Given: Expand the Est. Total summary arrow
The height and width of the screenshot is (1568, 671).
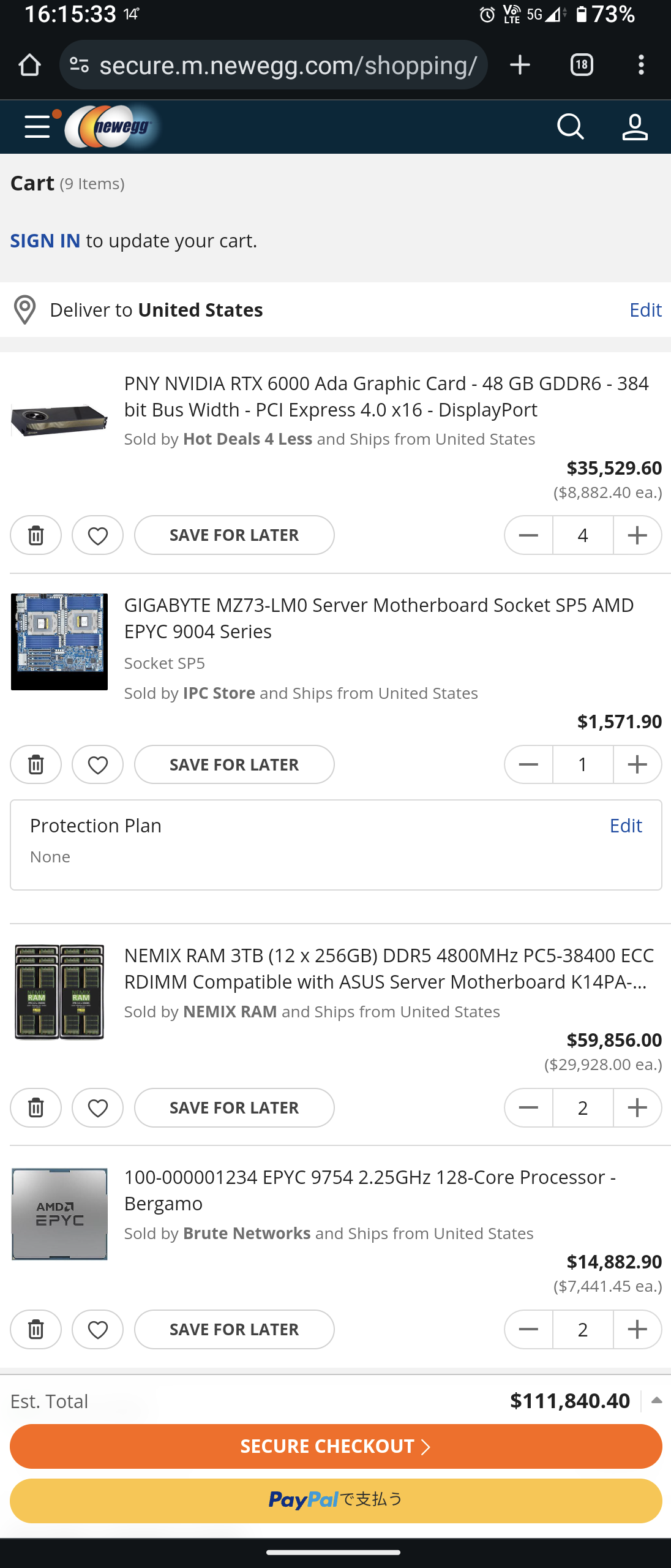Looking at the screenshot, I should coord(656,1401).
